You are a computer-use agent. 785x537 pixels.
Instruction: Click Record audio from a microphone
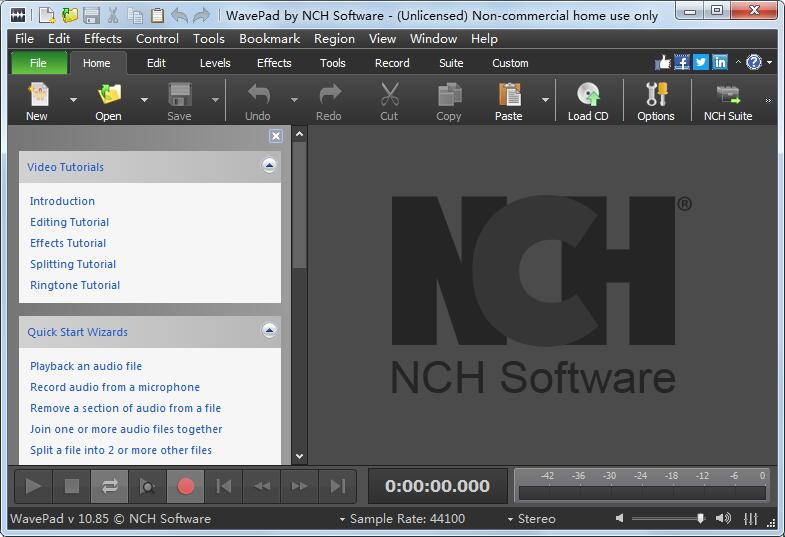tap(115, 387)
